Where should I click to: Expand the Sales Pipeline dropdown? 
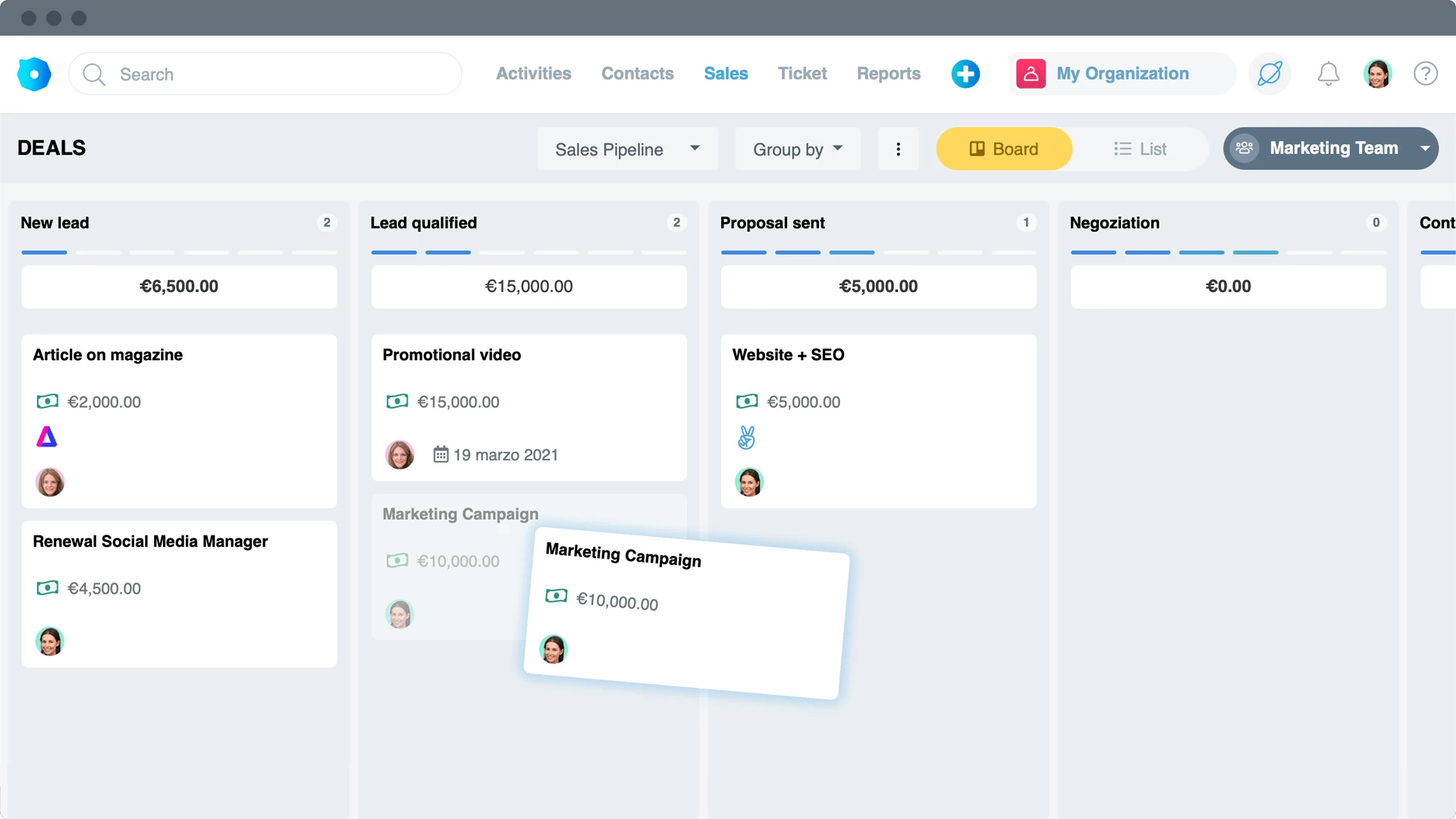pyautogui.click(x=626, y=149)
